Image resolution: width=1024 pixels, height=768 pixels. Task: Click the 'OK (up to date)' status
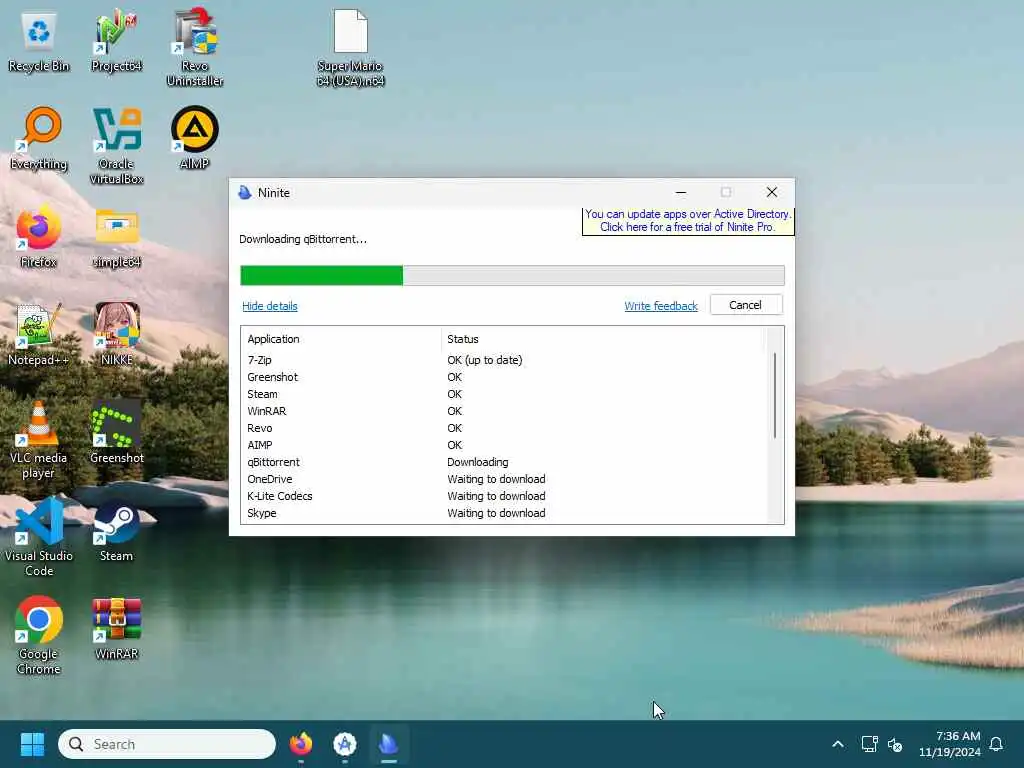[485, 360]
